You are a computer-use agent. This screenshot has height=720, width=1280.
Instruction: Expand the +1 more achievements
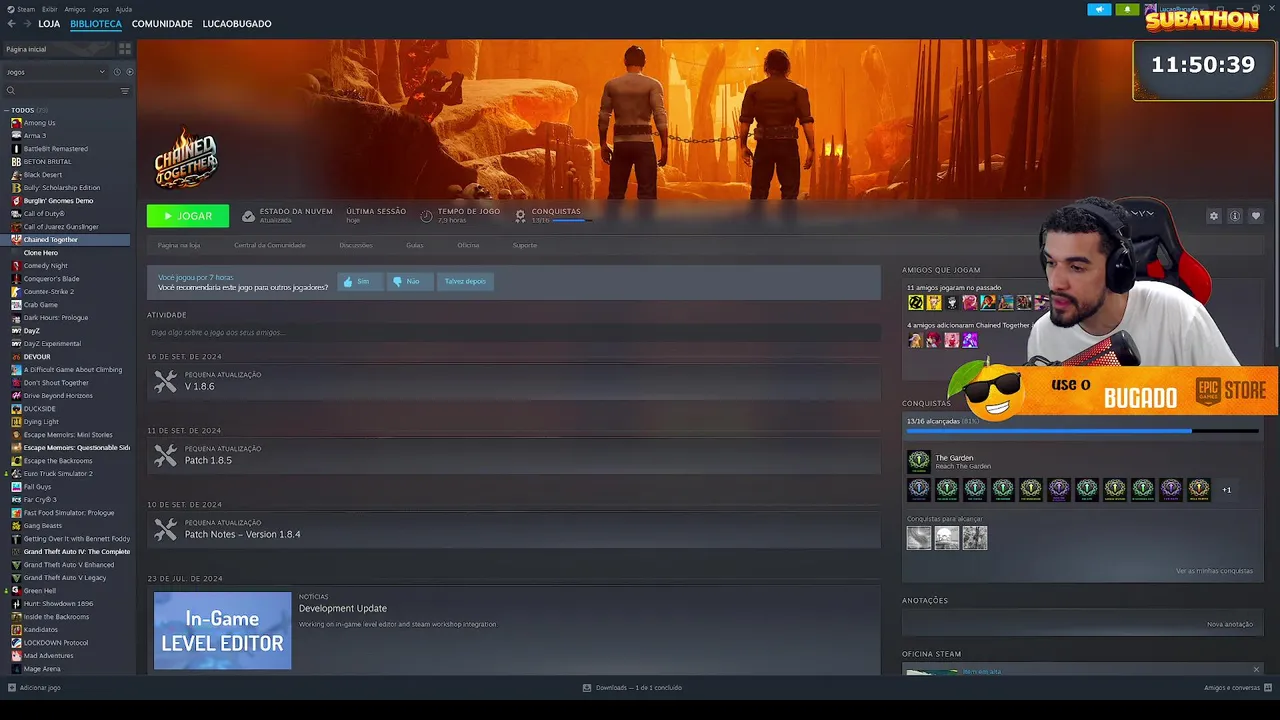(x=1227, y=490)
